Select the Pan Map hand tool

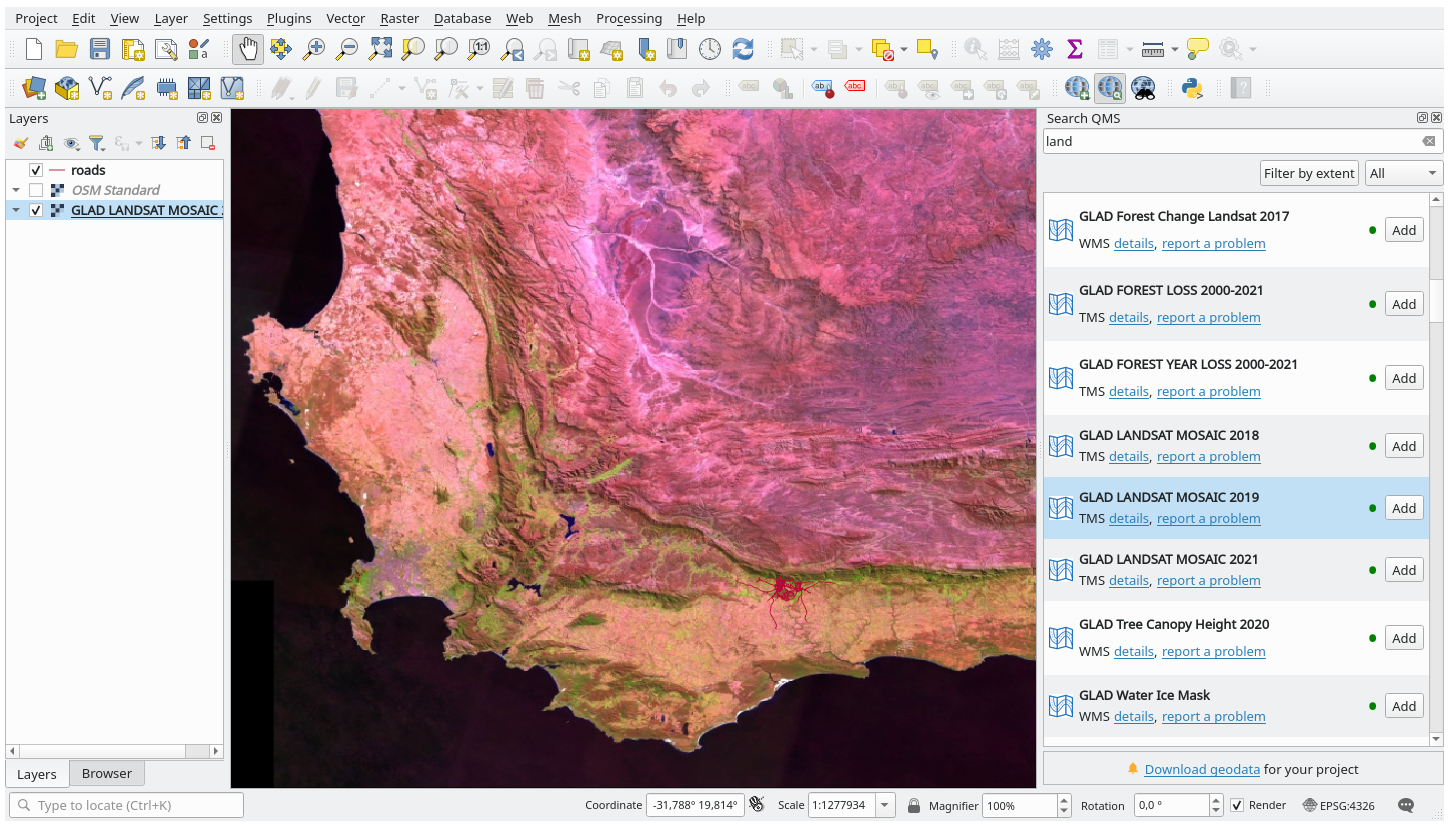pyautogui.click(x=248, y=49)
